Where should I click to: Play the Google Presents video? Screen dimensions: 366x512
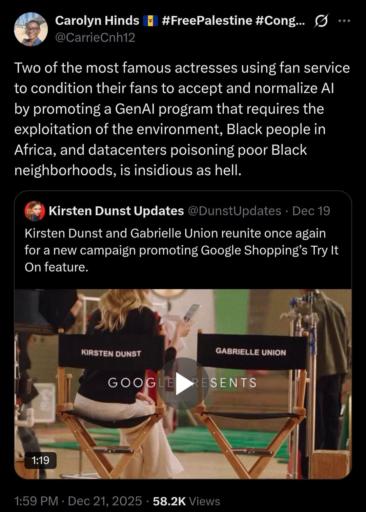point(183,383)
